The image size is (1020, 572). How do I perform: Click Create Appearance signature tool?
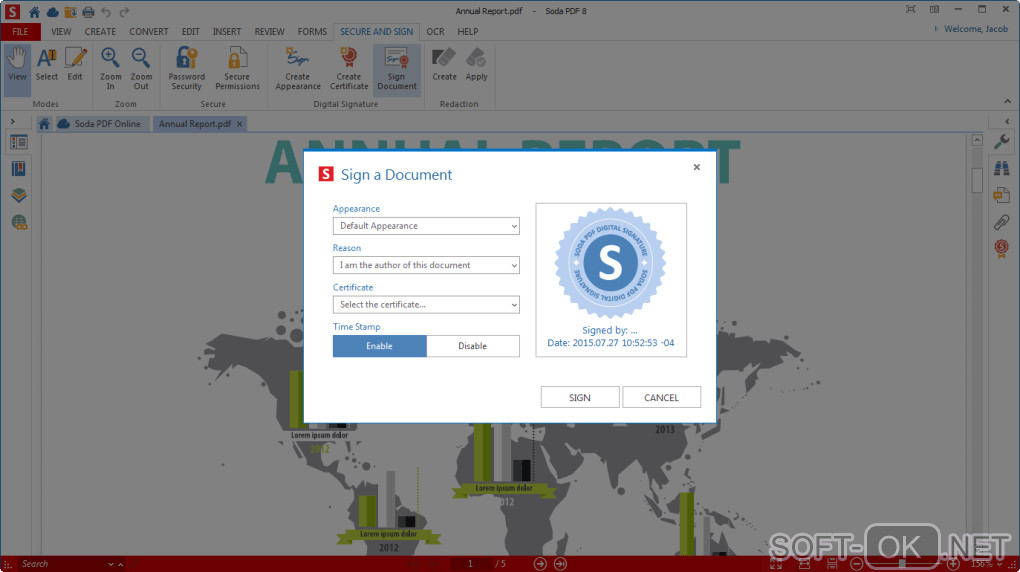pyautogui.click(x=298, y=68)
